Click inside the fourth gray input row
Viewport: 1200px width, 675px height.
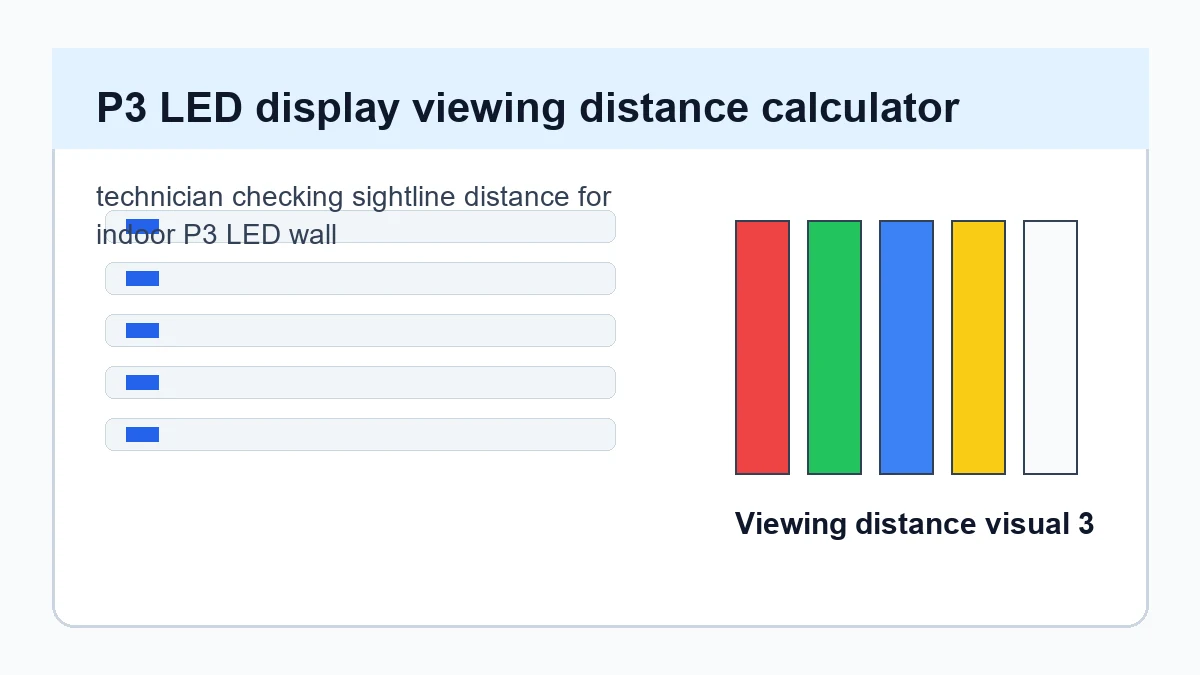pyautogui.click(x=360, y=382)
